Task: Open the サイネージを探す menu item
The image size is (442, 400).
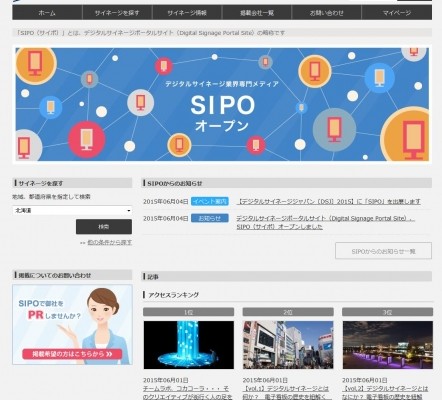Action: (117, 13)
